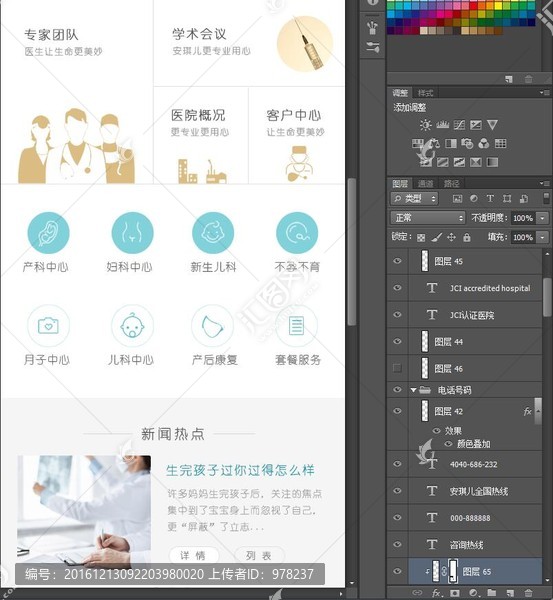Pick the yellow swatch in the color palette
Viewport: 553px width, 600px height.
point(498,6)
